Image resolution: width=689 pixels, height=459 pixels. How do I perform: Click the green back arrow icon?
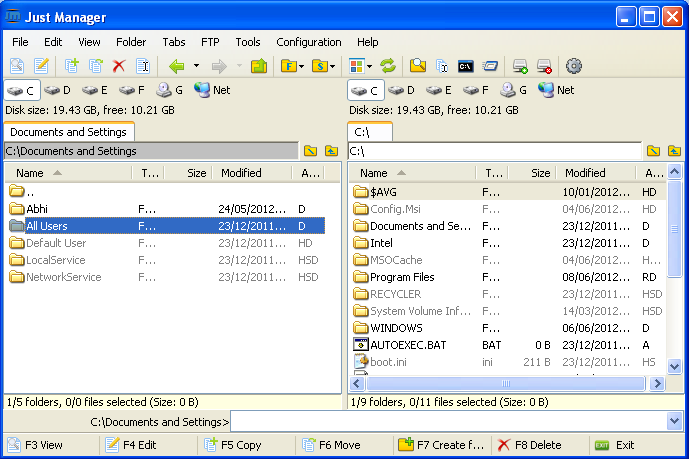click(x=177, y=66)
